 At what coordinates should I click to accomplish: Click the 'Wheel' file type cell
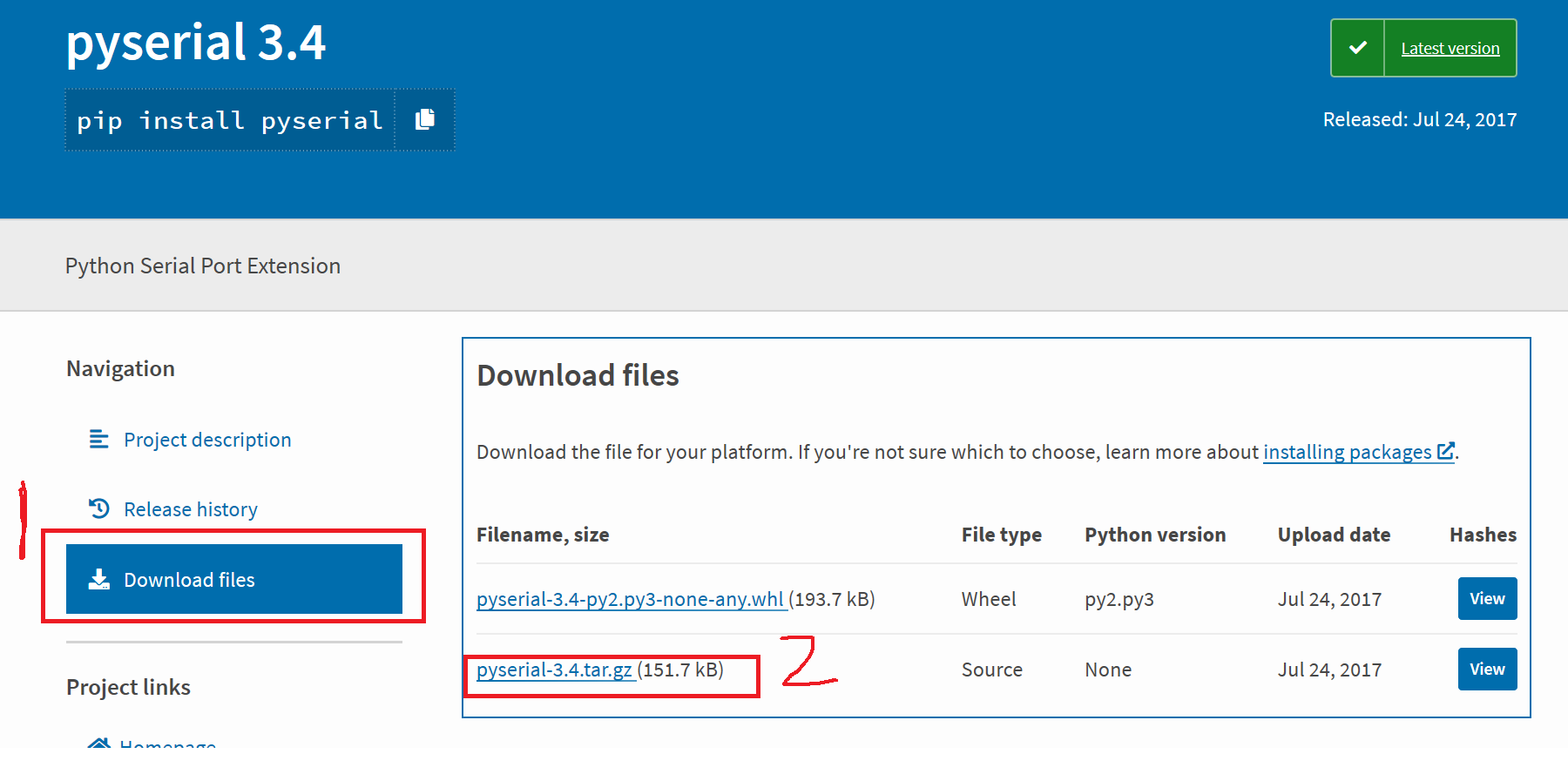[x=989, y=599]
